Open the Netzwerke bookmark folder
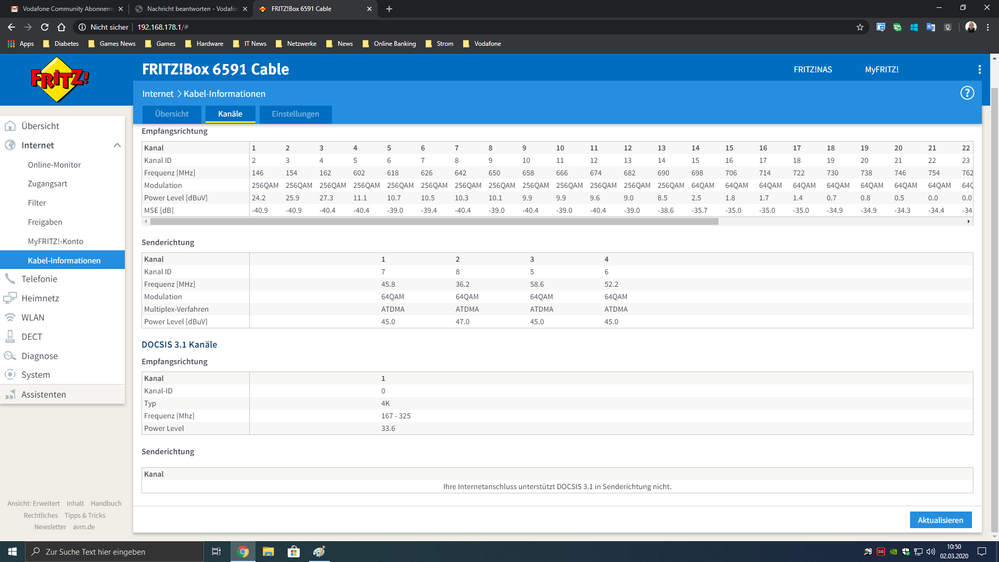Screen dimensions: 999x562 [296, 44]
